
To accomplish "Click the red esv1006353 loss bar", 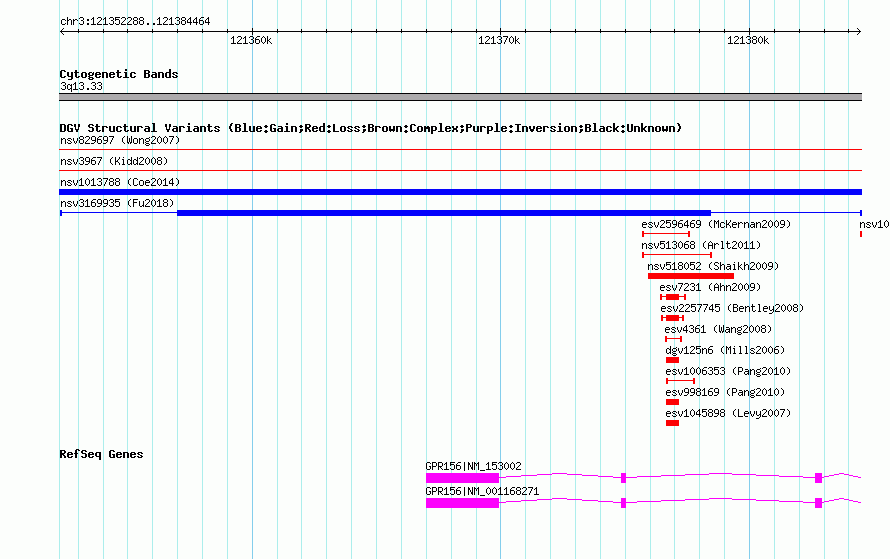I will click(x=681, y=381).
